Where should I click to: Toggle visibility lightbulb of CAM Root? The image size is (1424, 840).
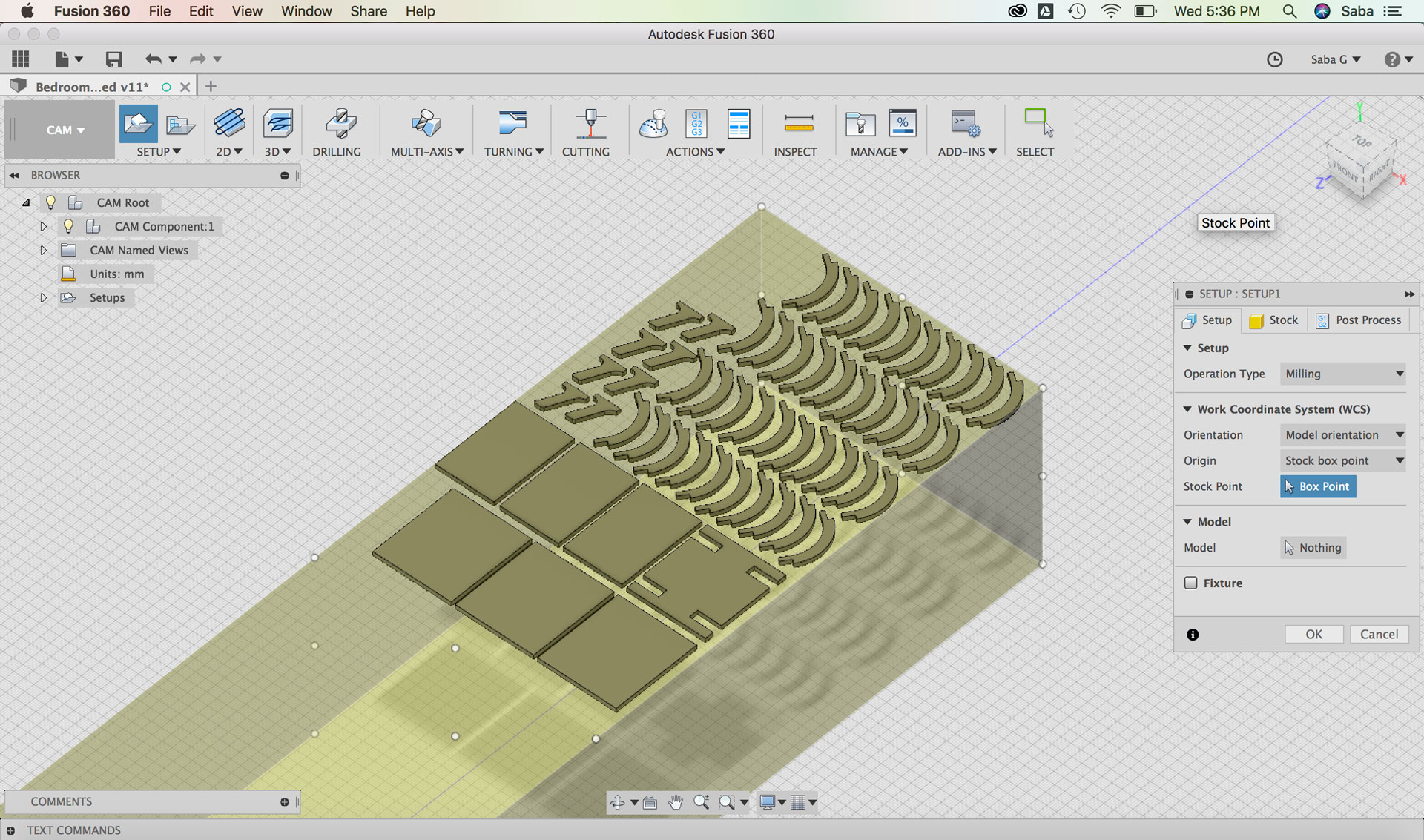[50, 202]
